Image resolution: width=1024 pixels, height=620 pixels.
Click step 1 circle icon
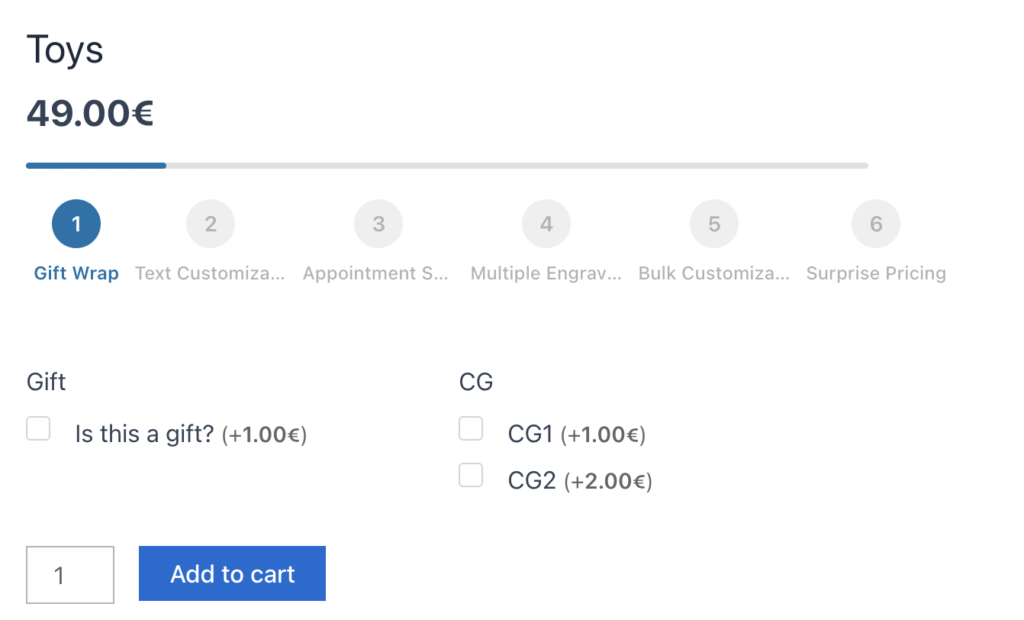click(x=76, y=224)
